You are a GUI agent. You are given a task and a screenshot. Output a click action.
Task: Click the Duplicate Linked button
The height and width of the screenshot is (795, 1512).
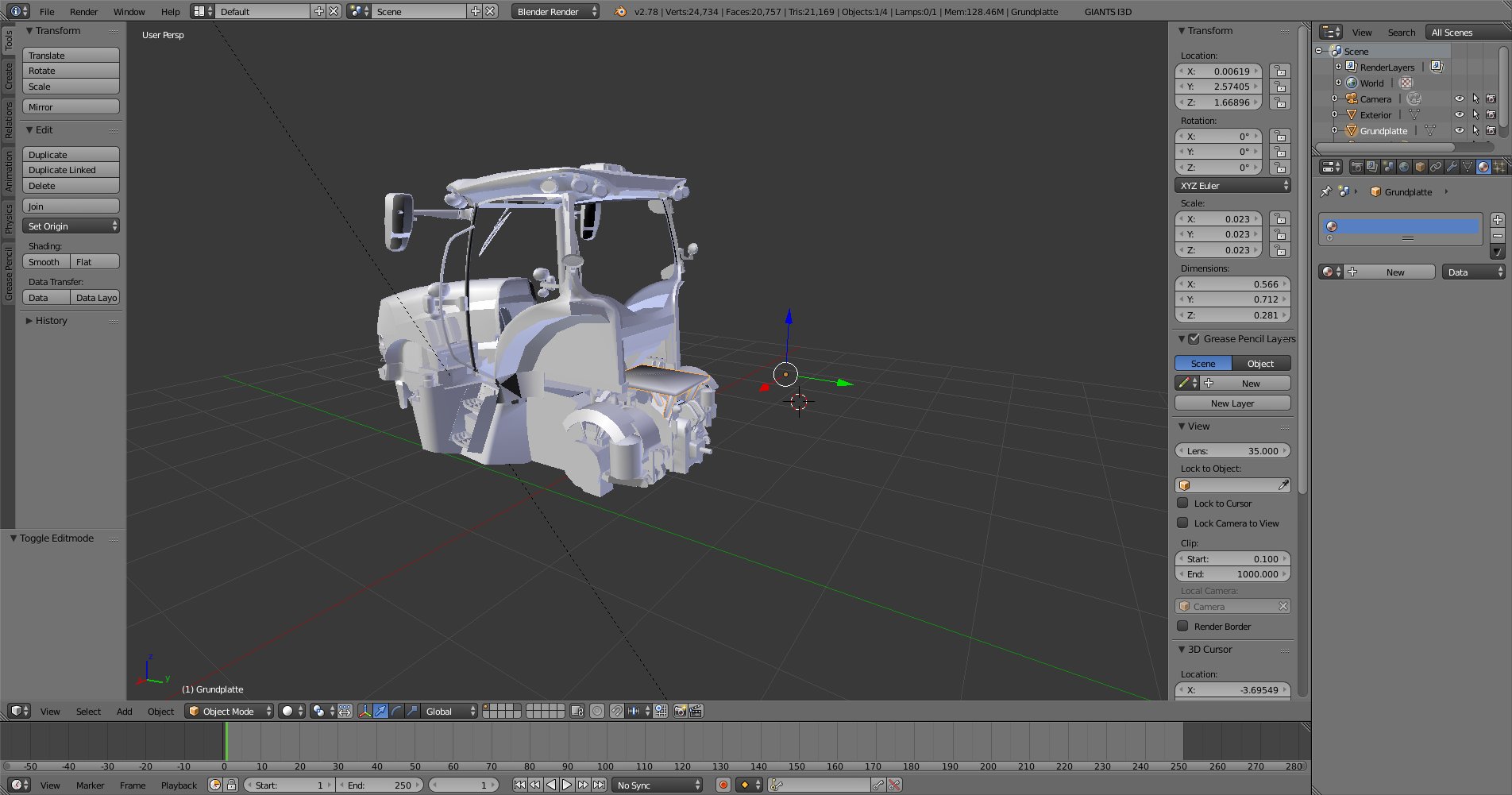click(x=71, y=170)
